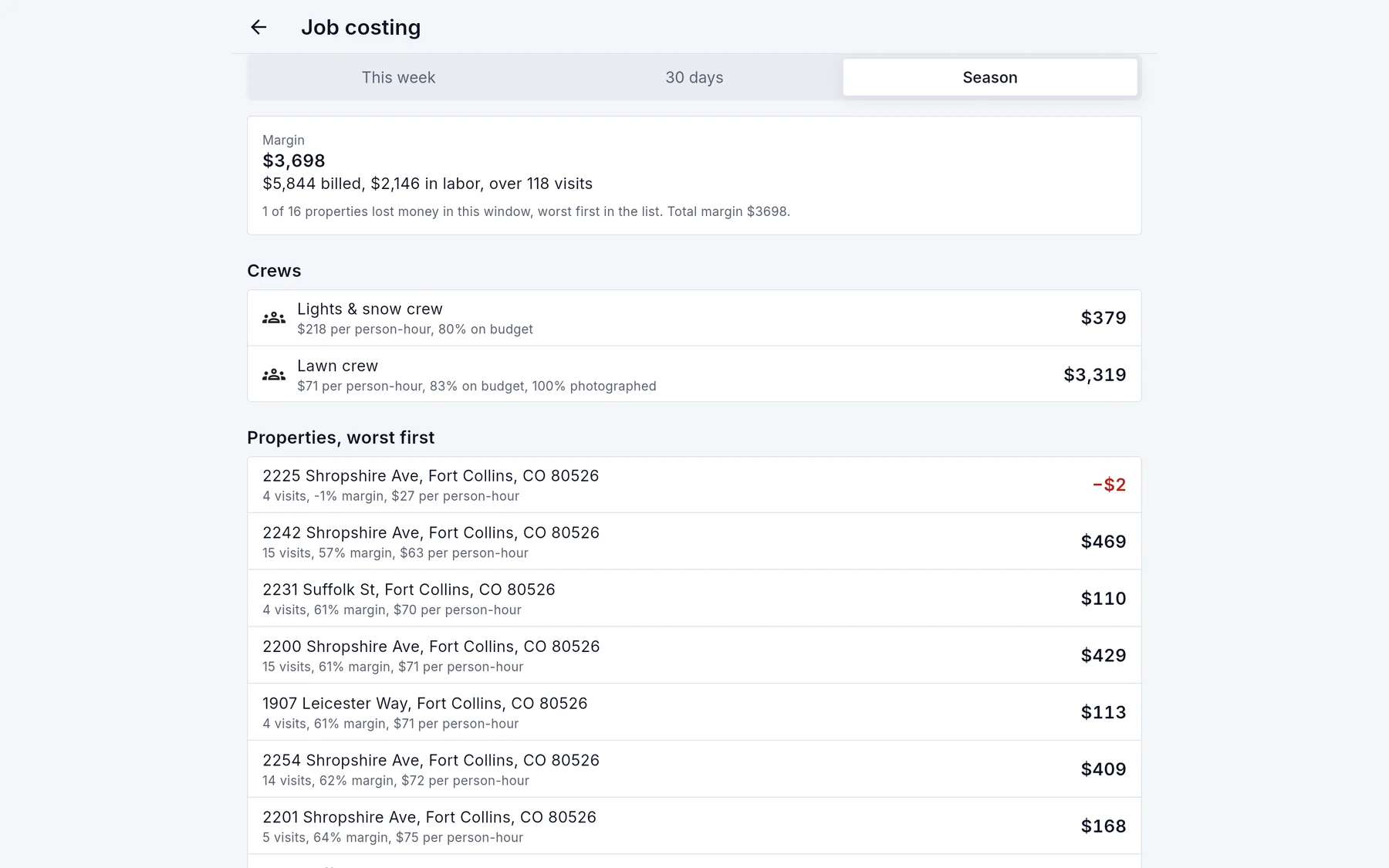Screen dimensions: 1389x868
Task: Click the $3,698 total margin figure
Action: [294, 160]
